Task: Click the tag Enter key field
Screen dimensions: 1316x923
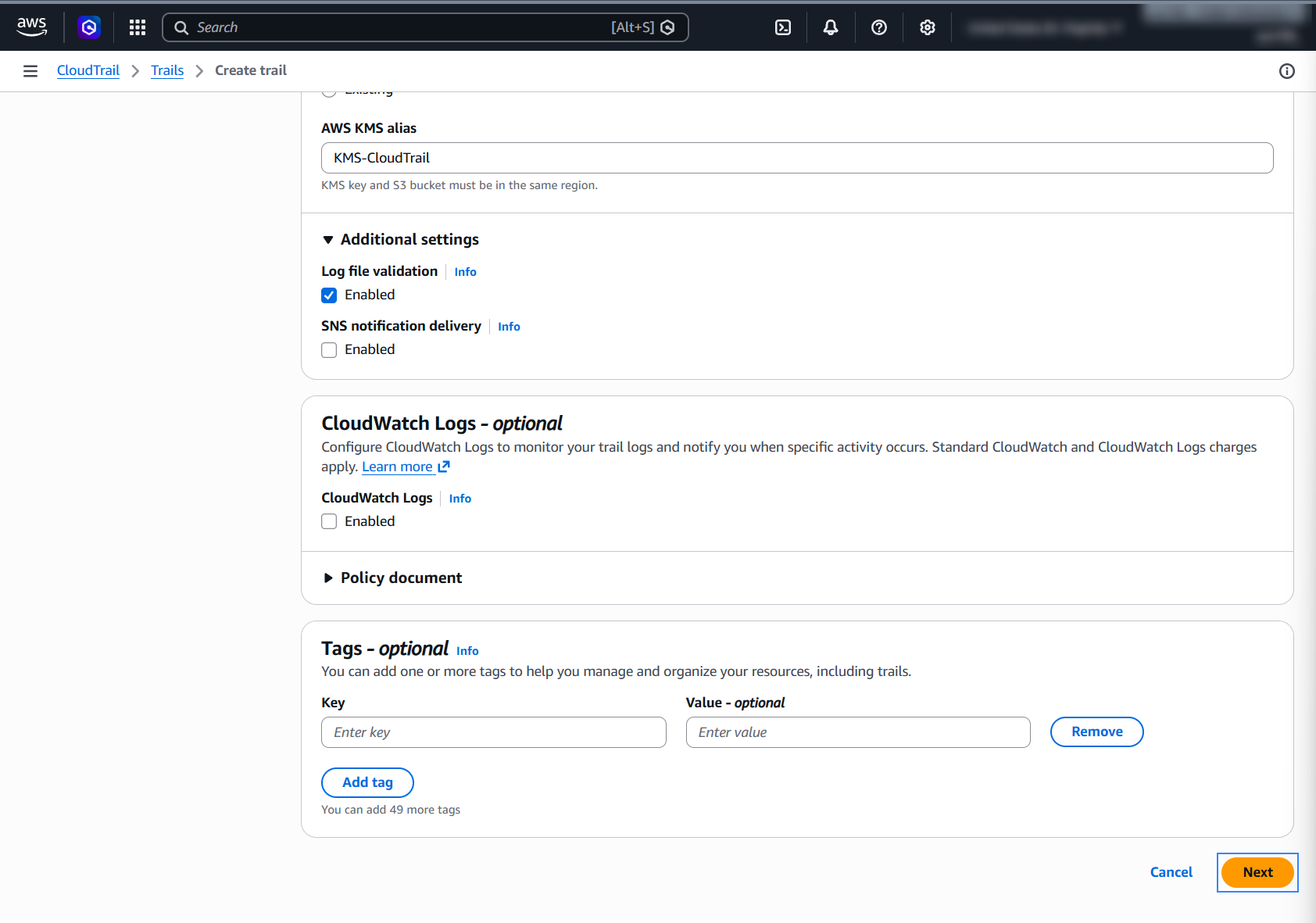Action: (494, 732)
